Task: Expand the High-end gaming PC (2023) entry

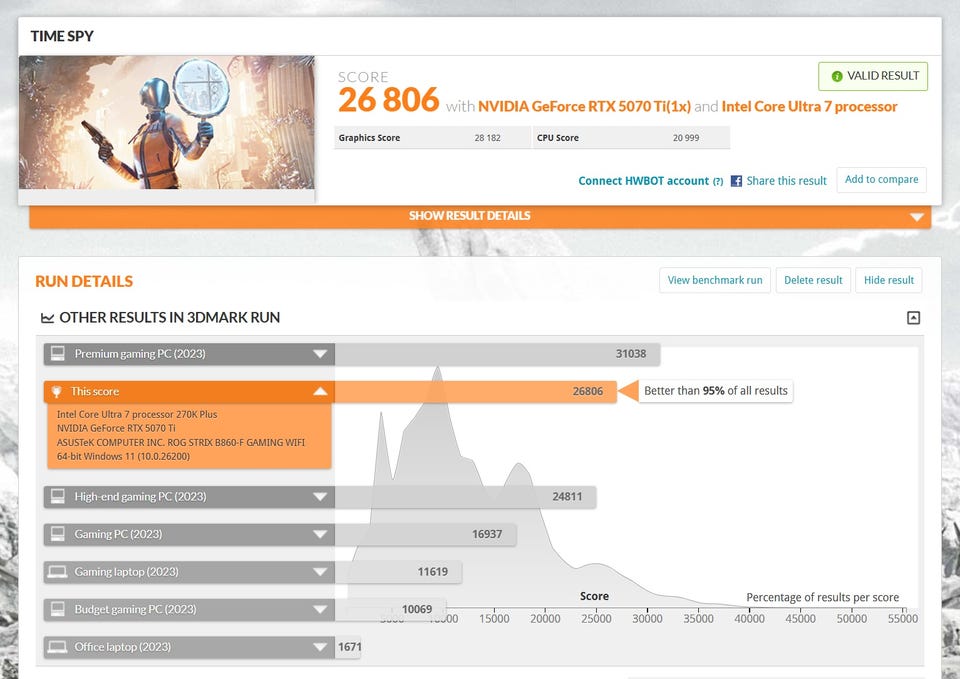Action: 320,497
